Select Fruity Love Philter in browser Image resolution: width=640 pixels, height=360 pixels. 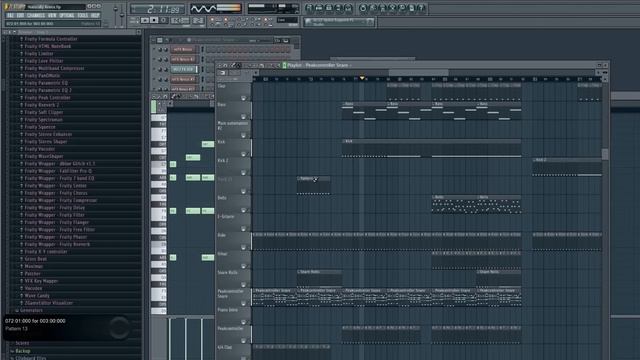[44, 61]
